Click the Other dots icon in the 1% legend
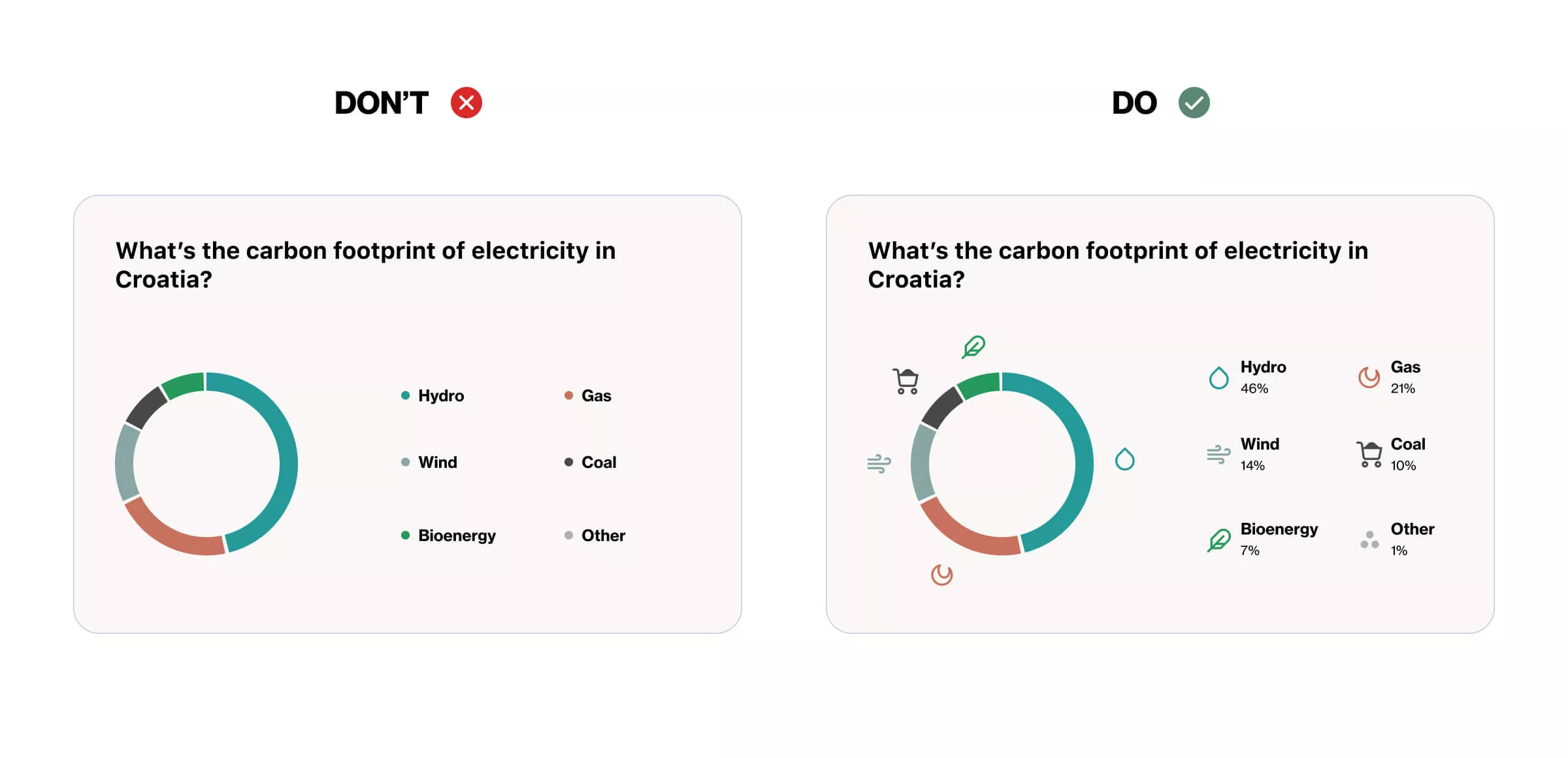This screenshot has height=758, width=1568. [x=1369, y=540]
